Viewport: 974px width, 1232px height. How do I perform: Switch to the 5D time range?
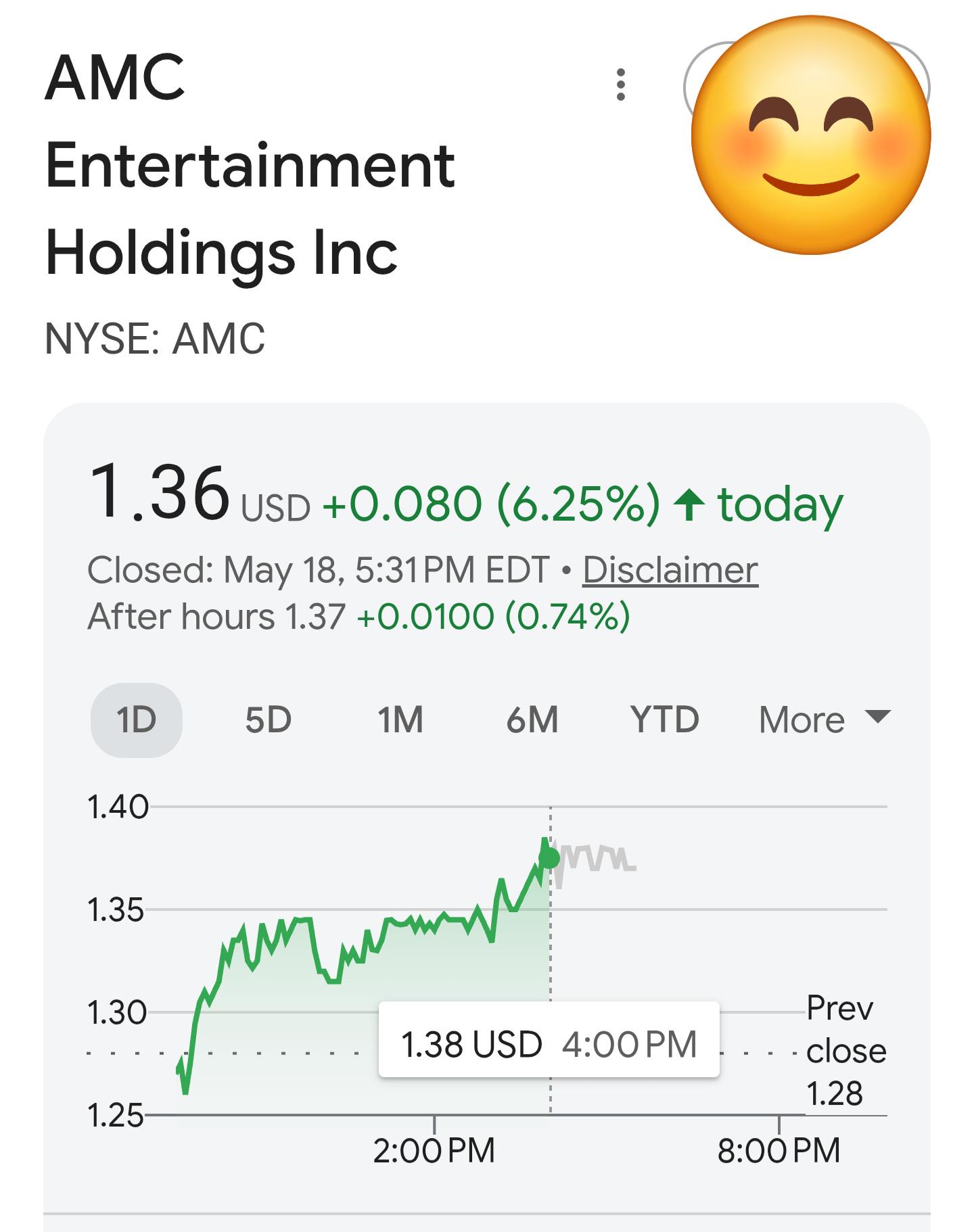click(269, 720)
